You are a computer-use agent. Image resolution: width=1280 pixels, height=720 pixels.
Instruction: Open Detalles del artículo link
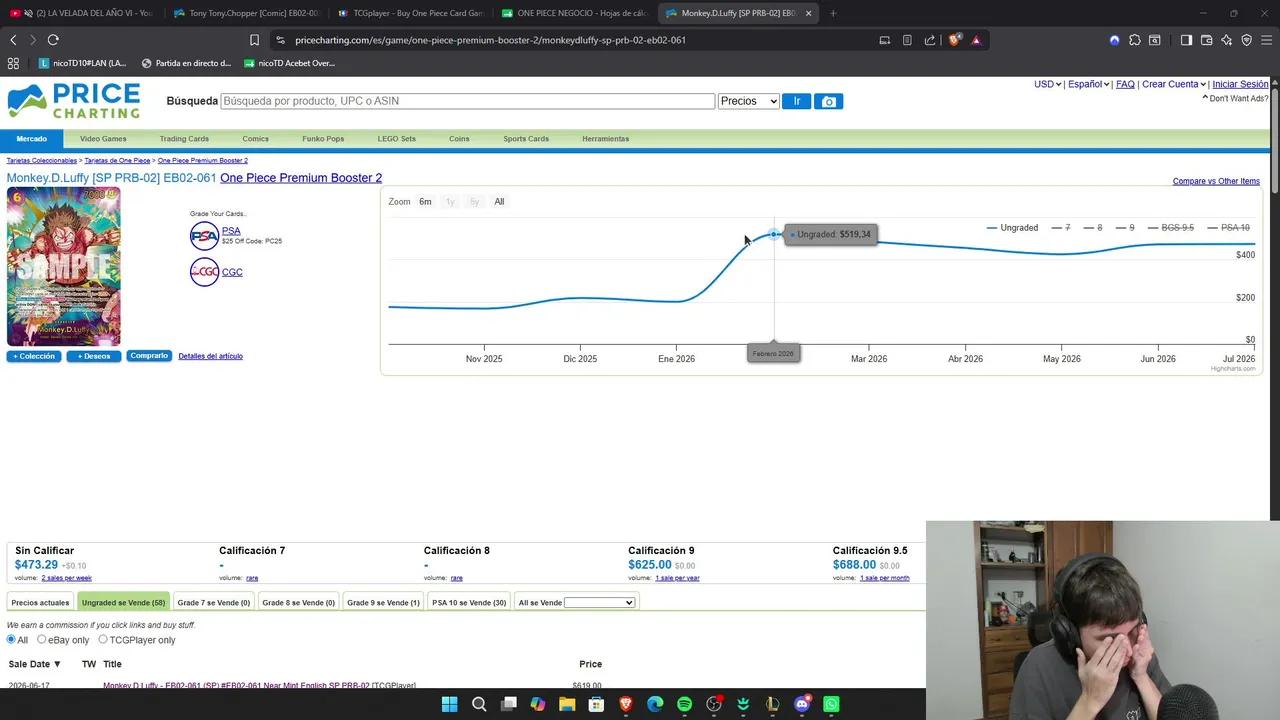tap(210, 356)
